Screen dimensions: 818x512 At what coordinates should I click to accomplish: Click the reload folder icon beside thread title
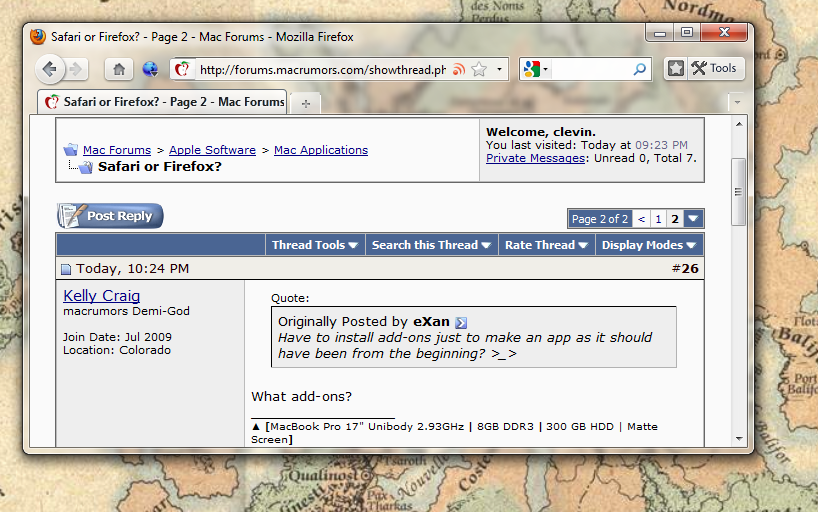[x=86, y=167]
